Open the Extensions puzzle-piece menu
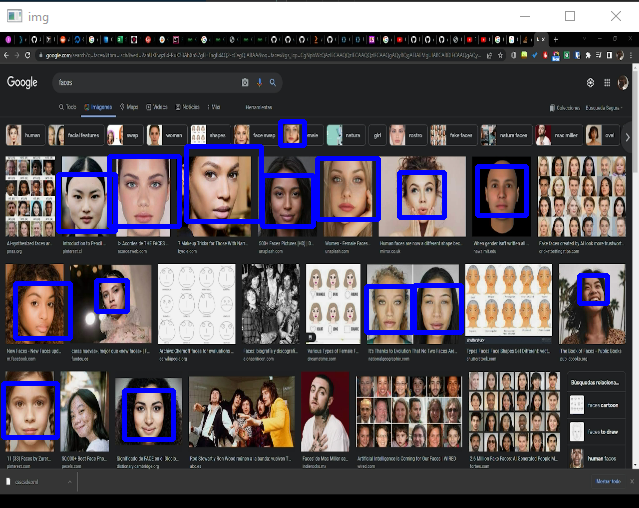Viewport: 639px width, 508px height. click(588, 55)
